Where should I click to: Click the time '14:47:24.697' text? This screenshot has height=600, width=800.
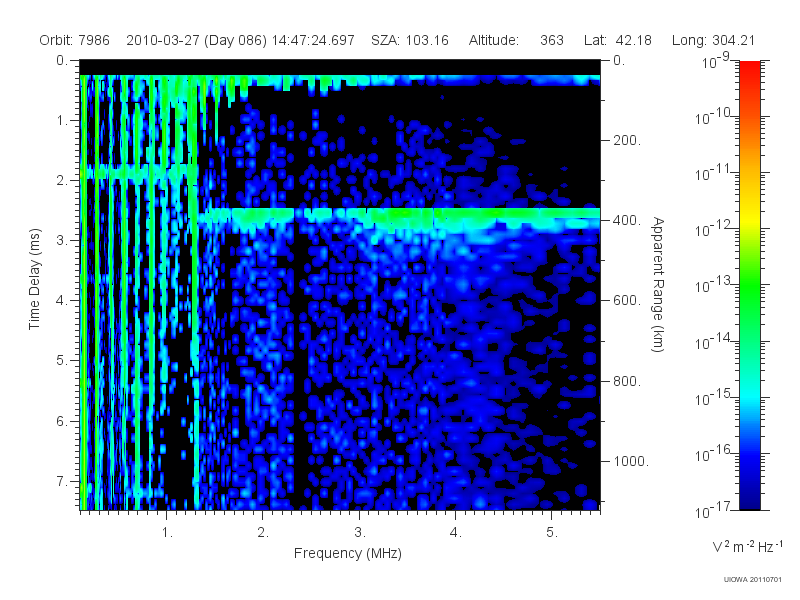click(x=313, y=40)
